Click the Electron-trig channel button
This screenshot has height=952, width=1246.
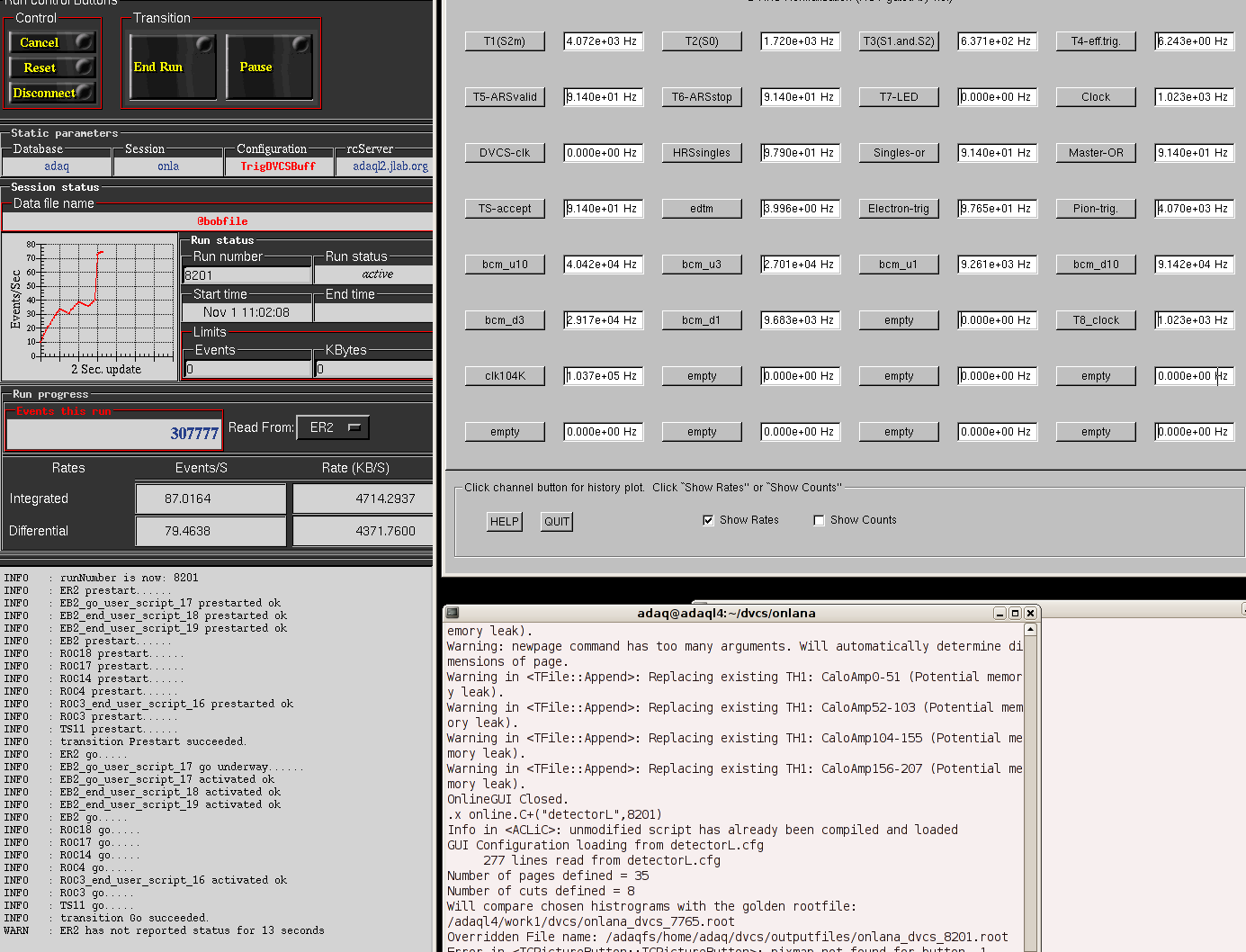(x=899, y=209)
